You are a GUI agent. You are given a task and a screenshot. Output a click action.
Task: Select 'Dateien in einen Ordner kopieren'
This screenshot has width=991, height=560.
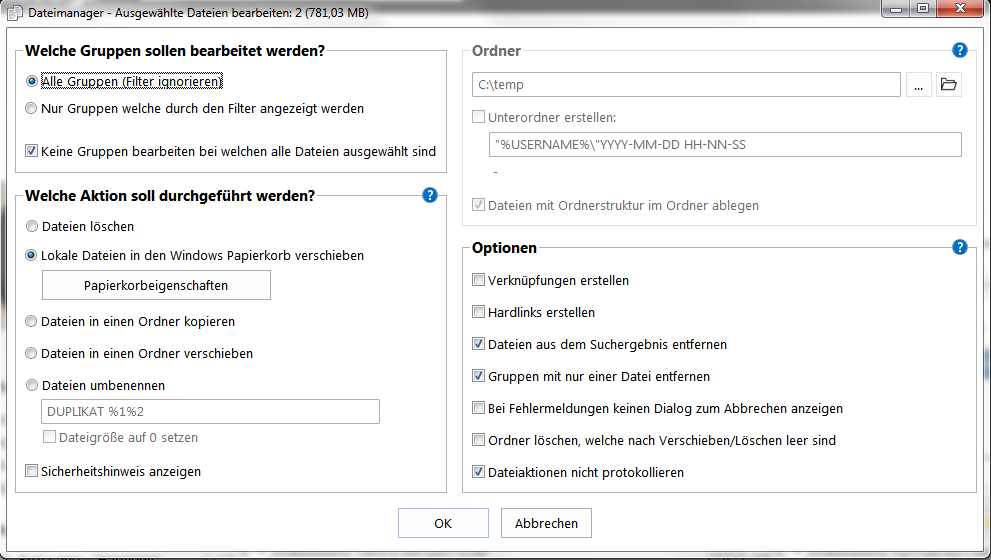click(x=32, y=322)
